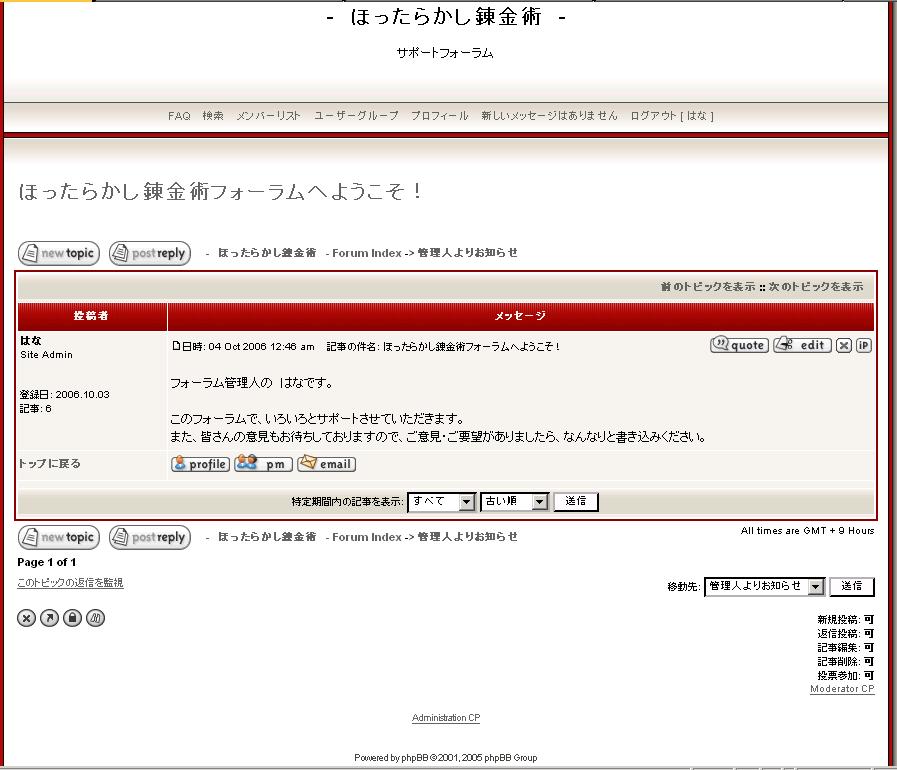Screen dimensions: 897x770
Task: Click the split topic moderator icon
Action: coord(95,618)
